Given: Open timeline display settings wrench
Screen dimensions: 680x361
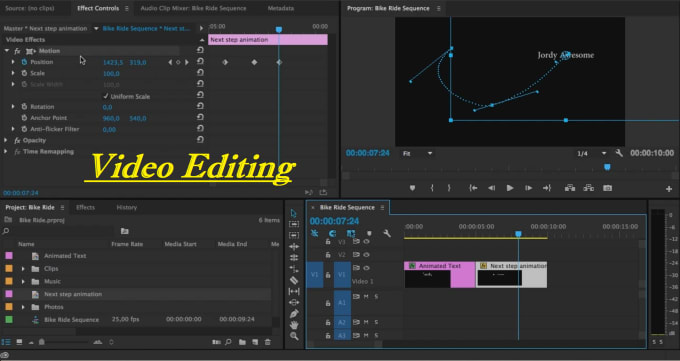Looking at the screenshot, I should tap(387, 234).
